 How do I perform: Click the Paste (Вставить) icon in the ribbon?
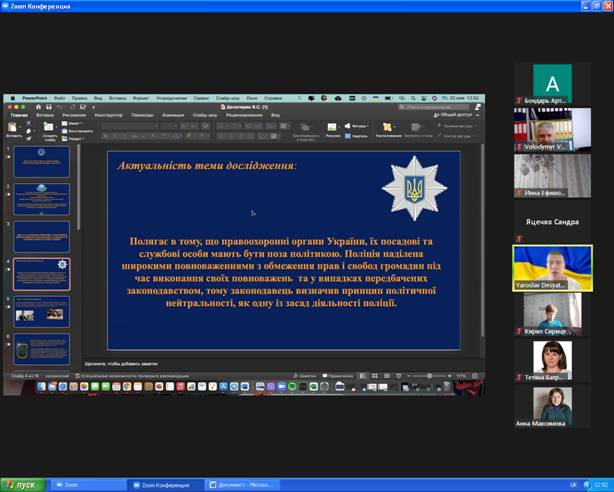tap(13, 127)
